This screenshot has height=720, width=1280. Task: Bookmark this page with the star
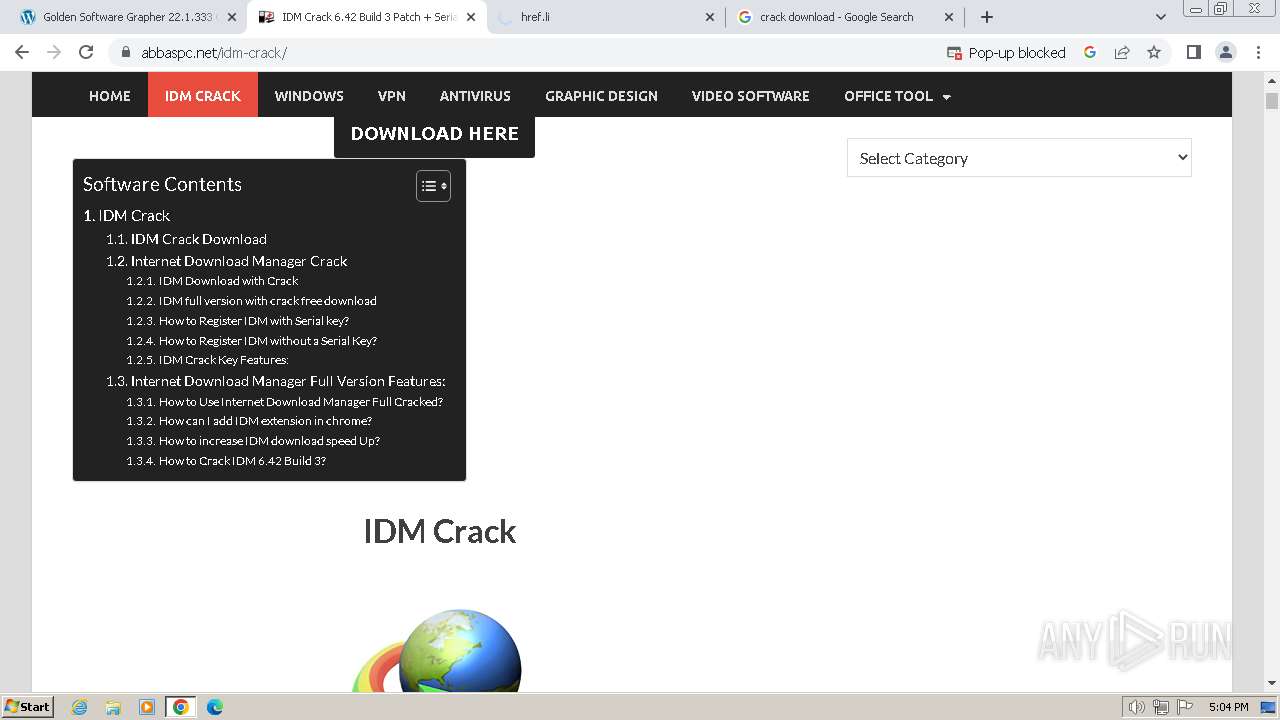pos(1154,53)
